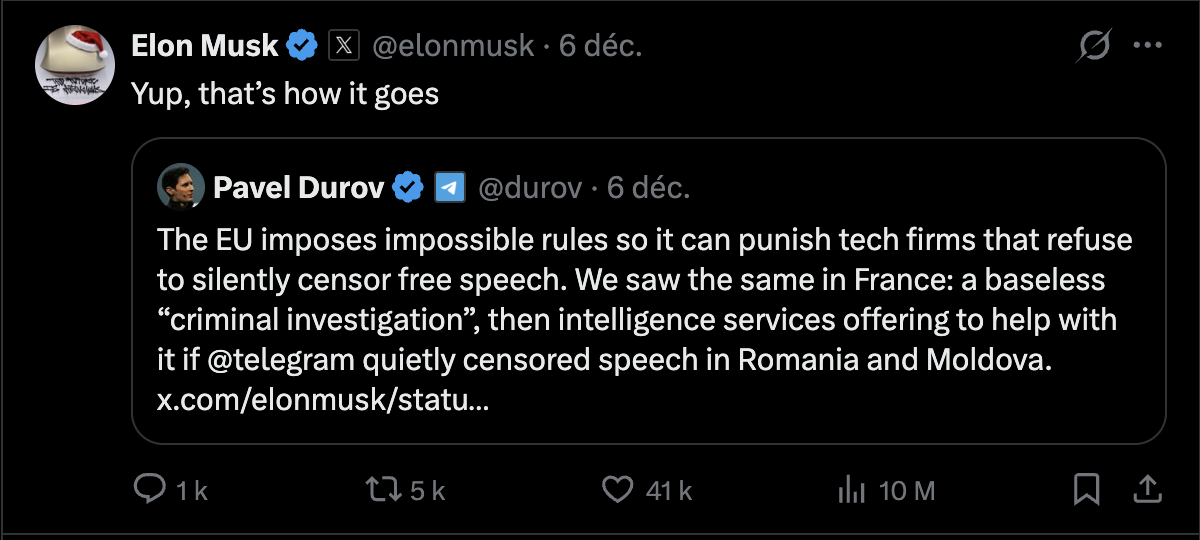Click Elon Musk's blue verified badge
Image resolution: width=1200 pixels, height=540 pixels.
[x=303, y=45]
